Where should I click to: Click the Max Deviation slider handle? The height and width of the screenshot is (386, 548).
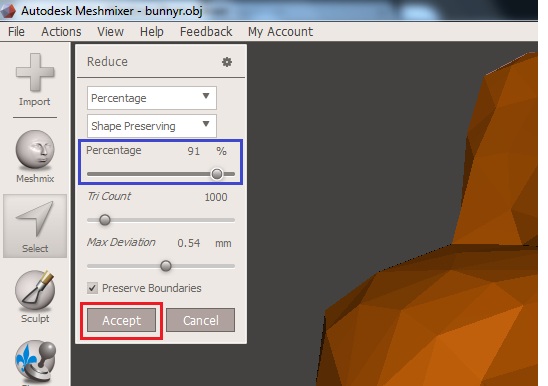click(166, 266)
